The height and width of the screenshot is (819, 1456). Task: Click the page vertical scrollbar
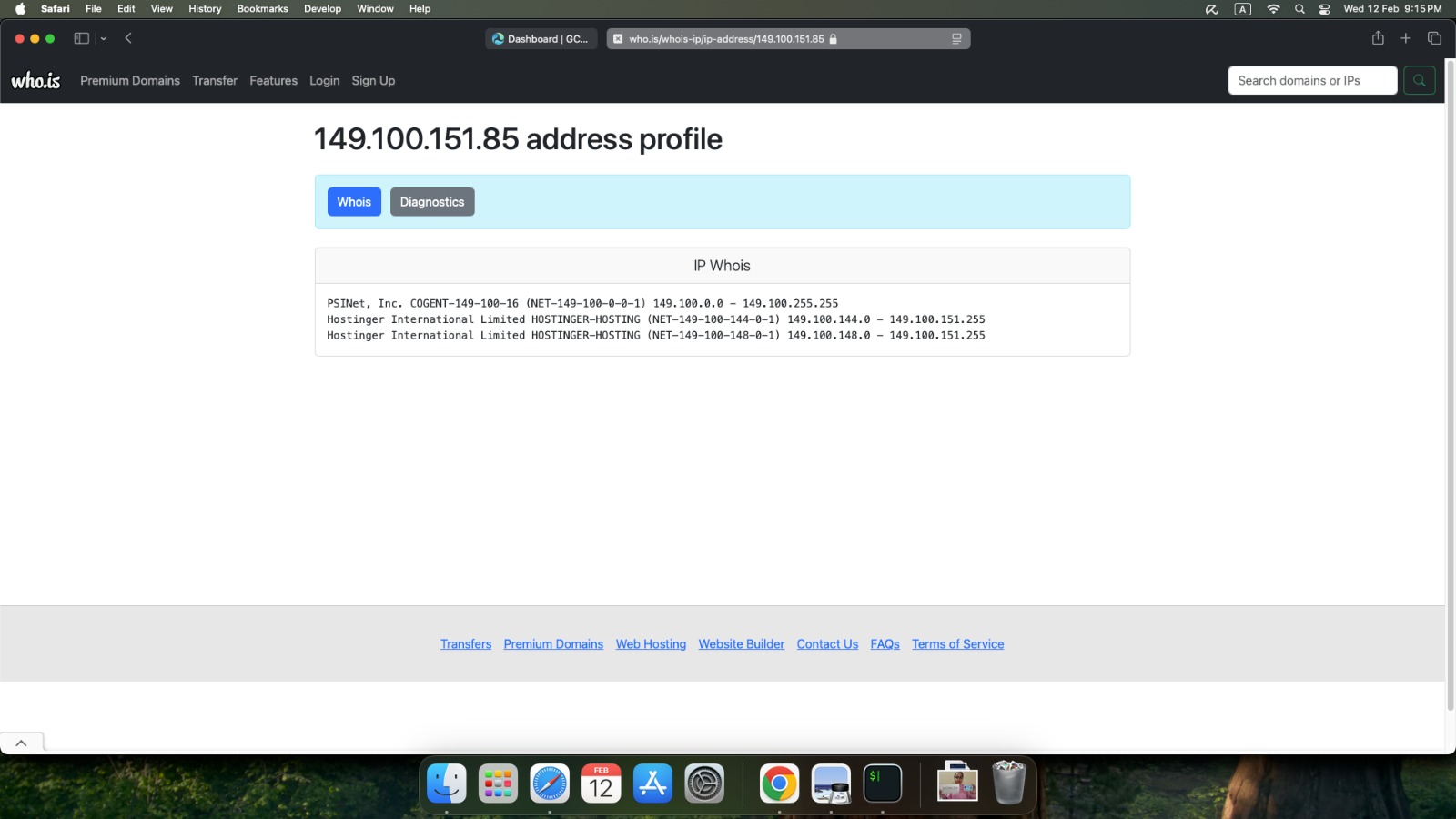tap(1450, 387)
